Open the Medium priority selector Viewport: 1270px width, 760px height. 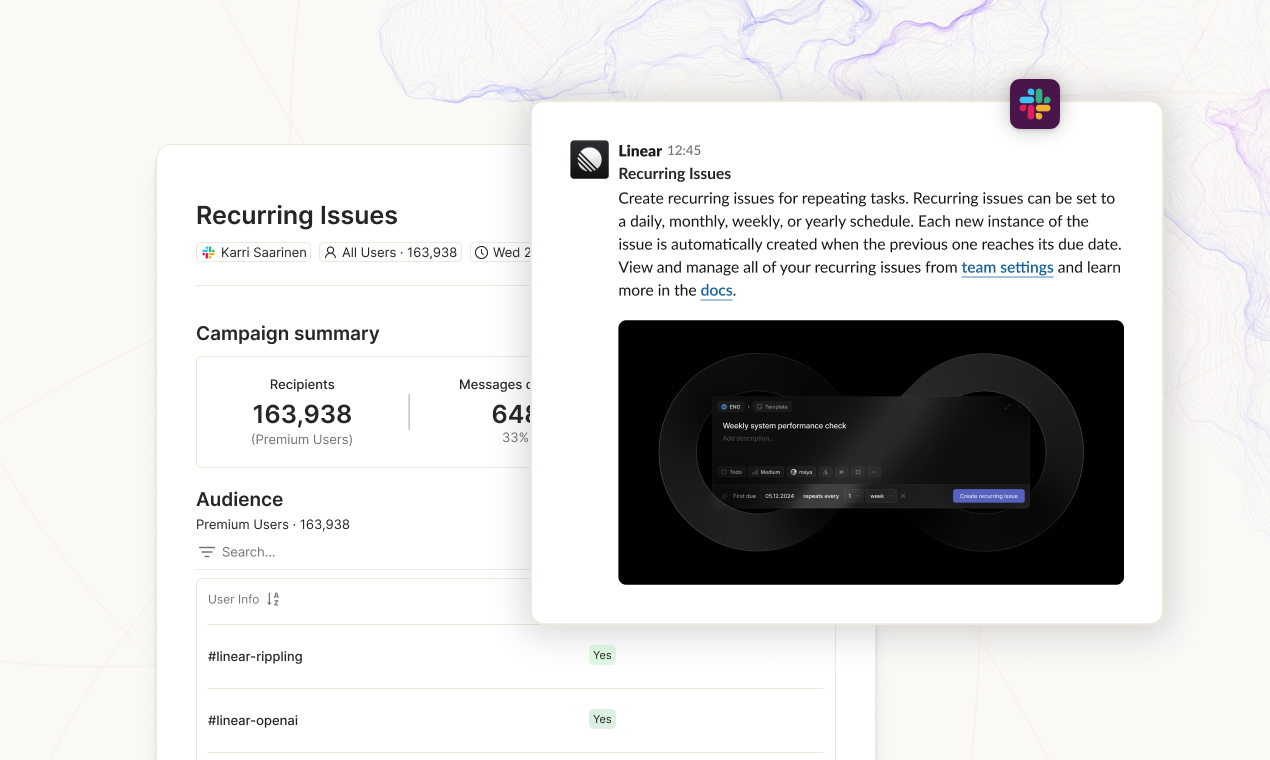tap(765, 472)
